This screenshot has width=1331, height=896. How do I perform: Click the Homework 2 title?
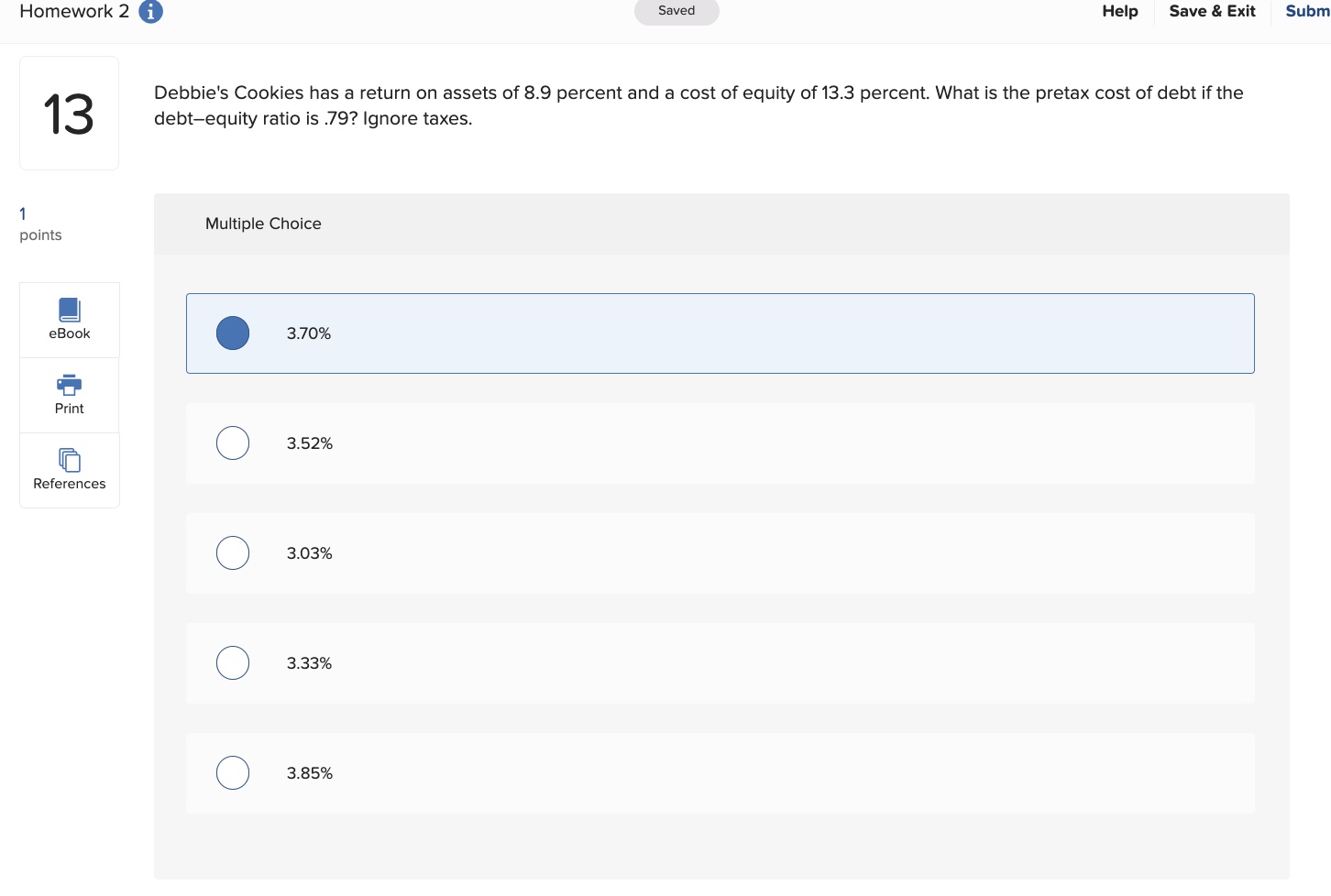point(74,11)
